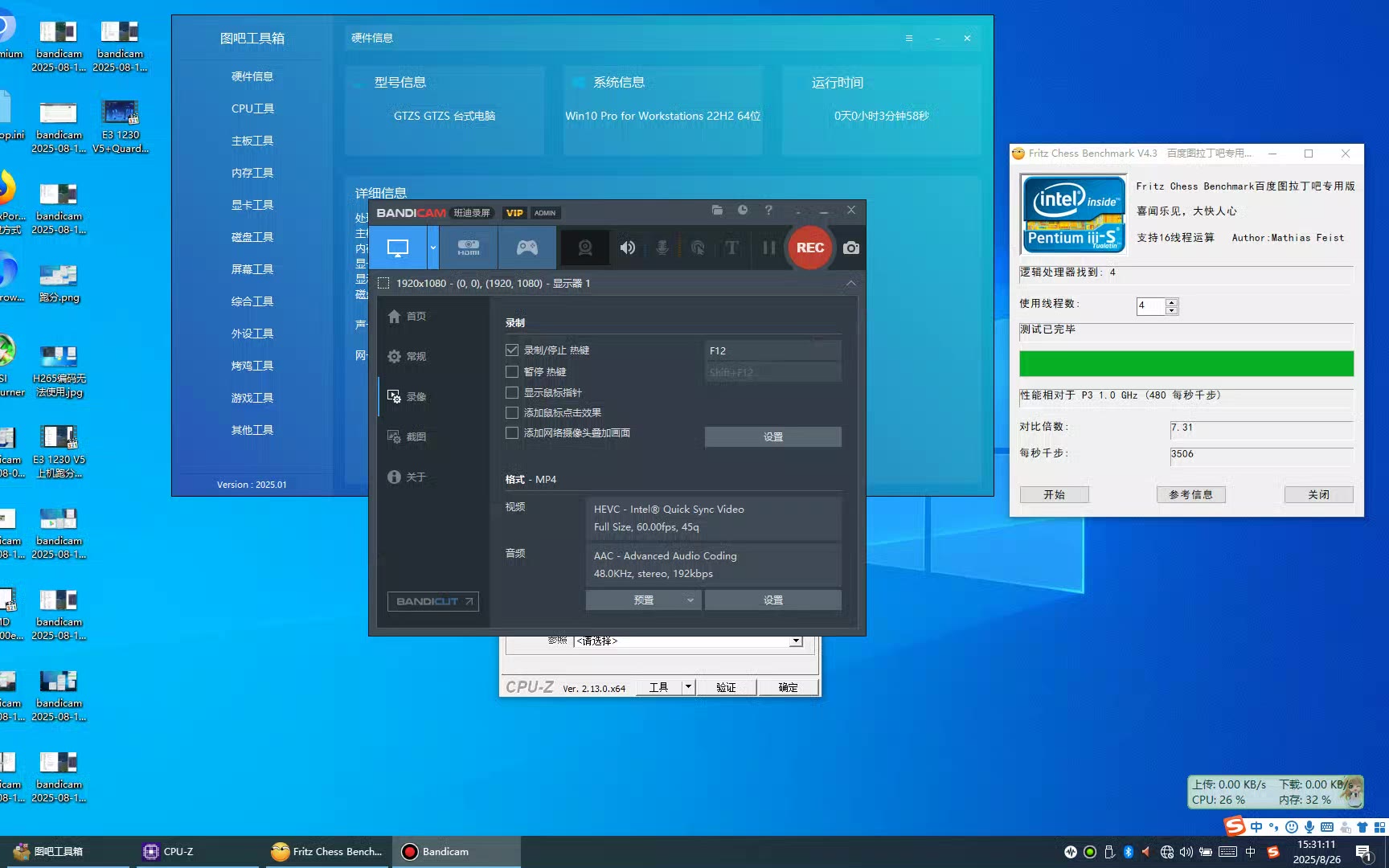
Task: Open 预置 presets dropdown in Bandicam
Action: click(x=643, y=600)
